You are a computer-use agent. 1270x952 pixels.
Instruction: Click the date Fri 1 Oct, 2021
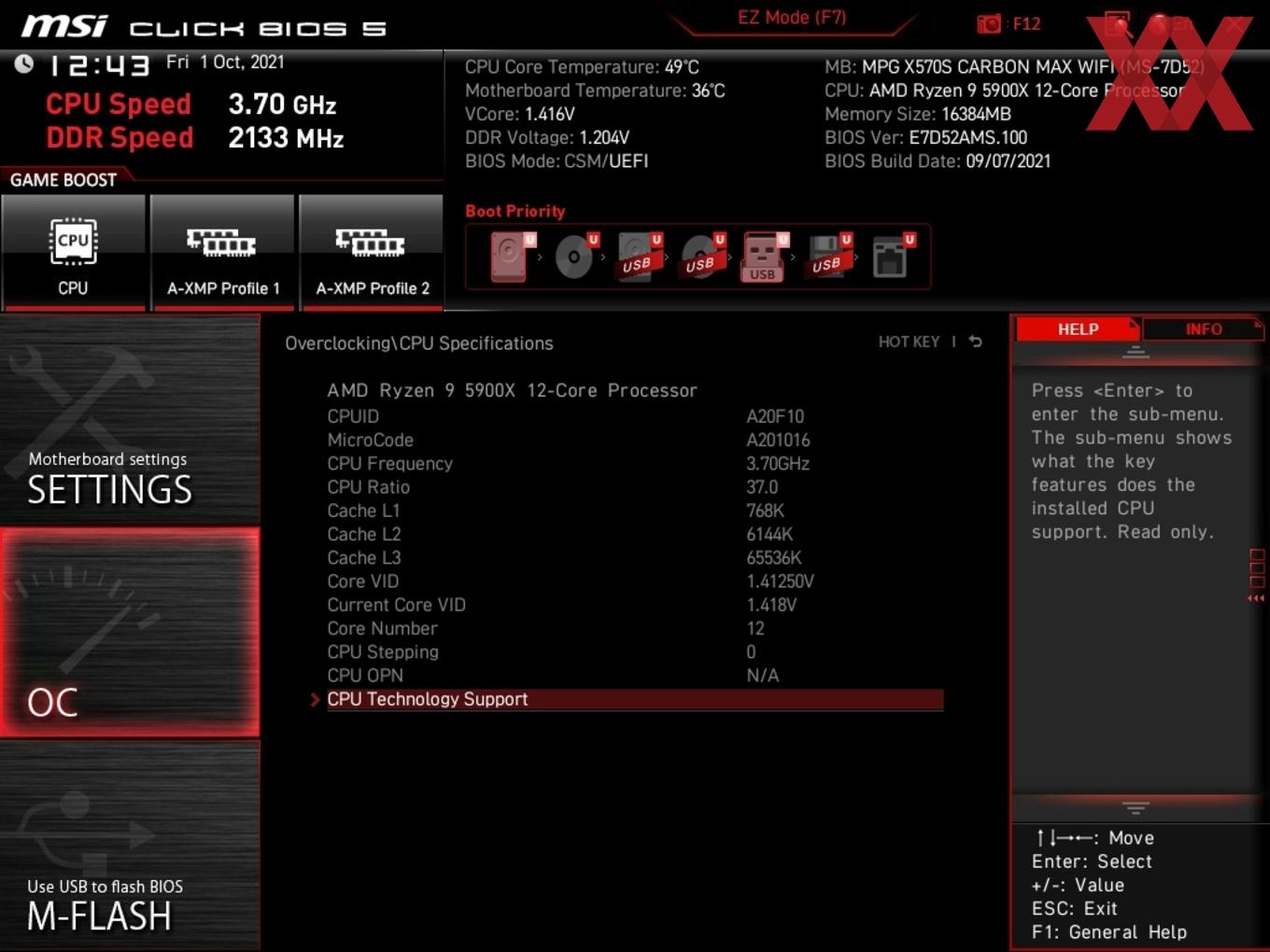[225, 62]
